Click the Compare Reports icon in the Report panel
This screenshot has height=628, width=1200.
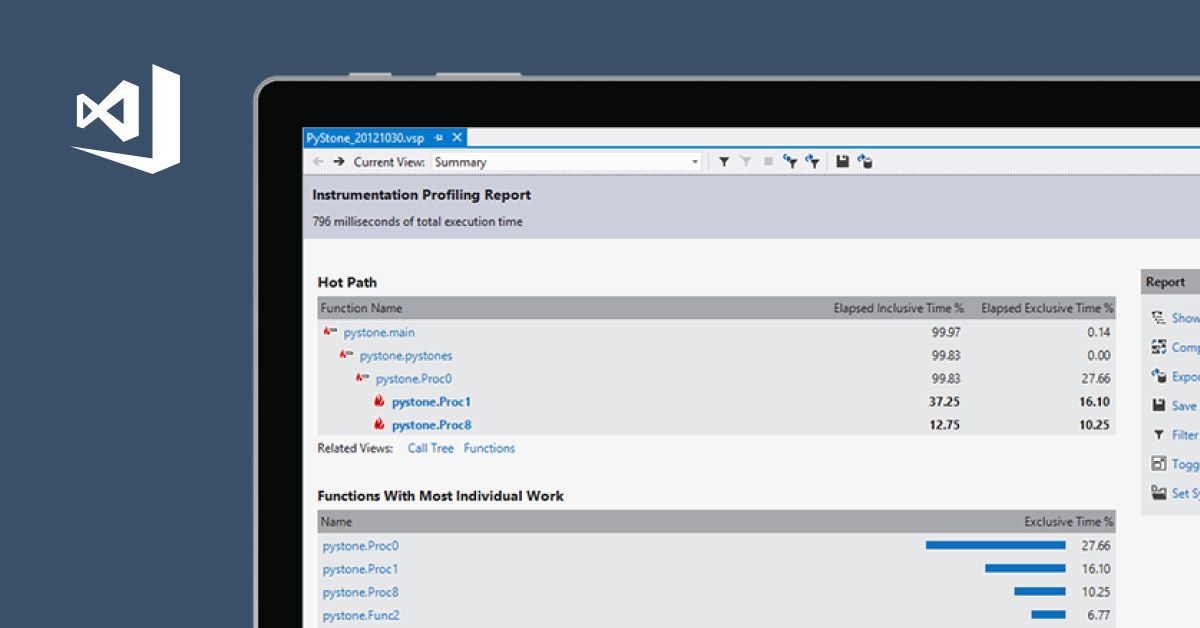[x=1158, y=347]
